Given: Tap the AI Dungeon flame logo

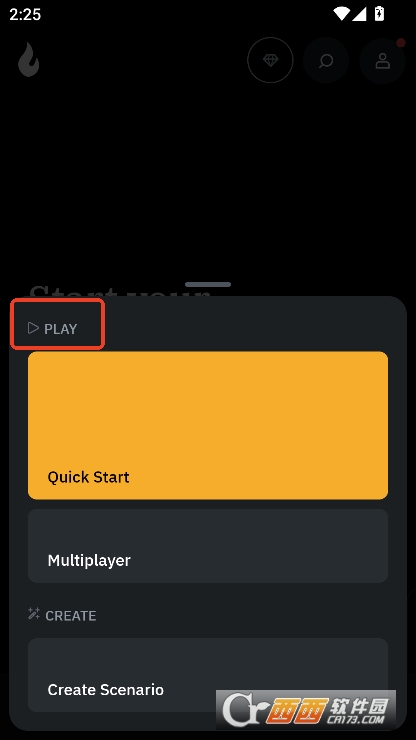Looking at the screenshot, I should tap(28, 60).
